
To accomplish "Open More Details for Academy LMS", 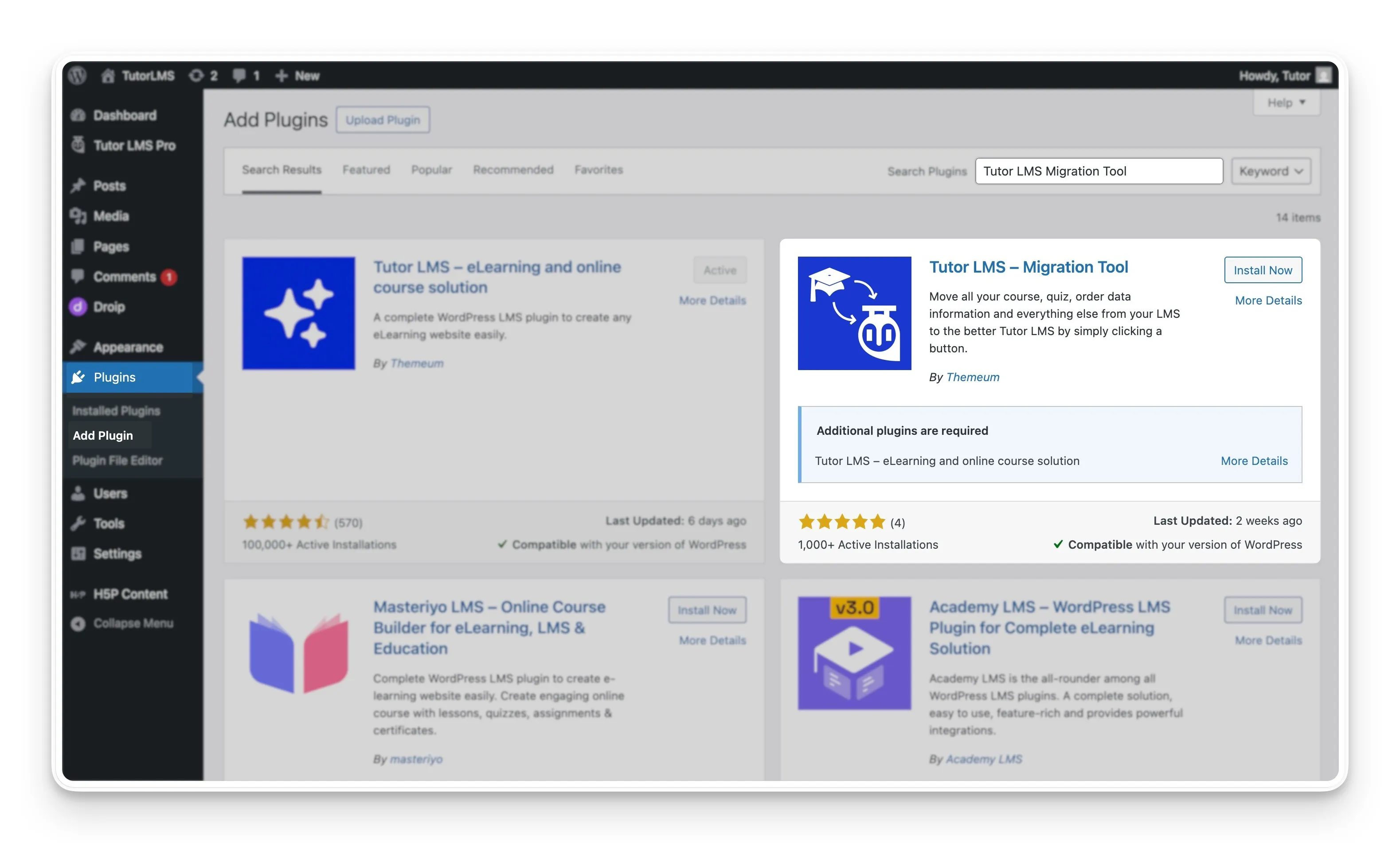I will tap(1268, 640).
